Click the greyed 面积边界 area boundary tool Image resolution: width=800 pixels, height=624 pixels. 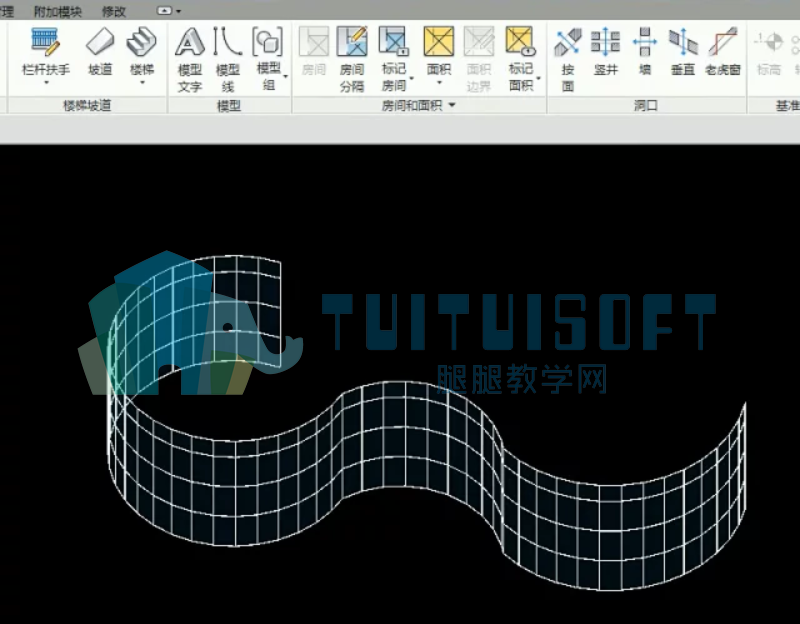[x=479, y=59]
